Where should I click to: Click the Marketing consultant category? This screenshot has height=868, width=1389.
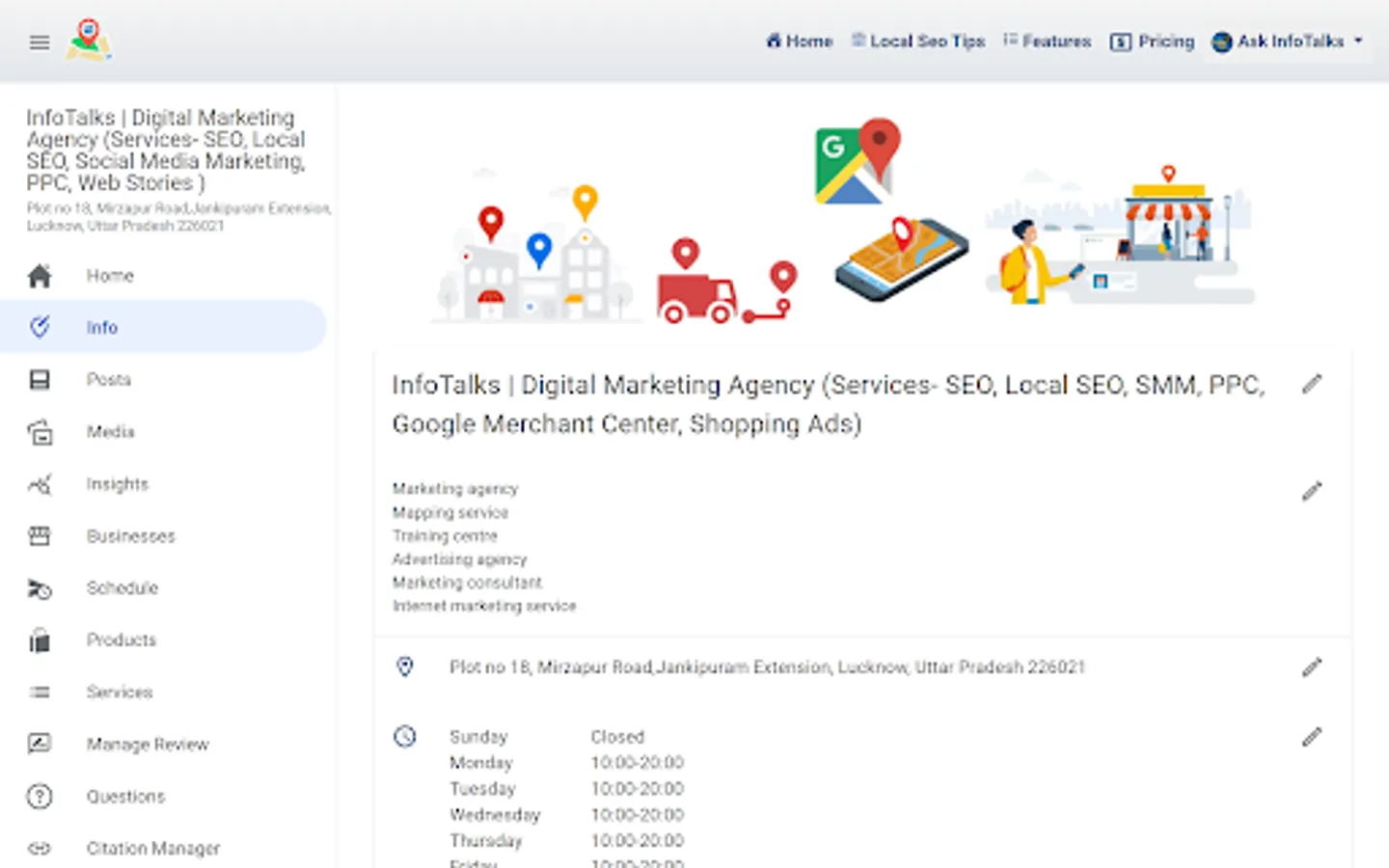point(467,583)
